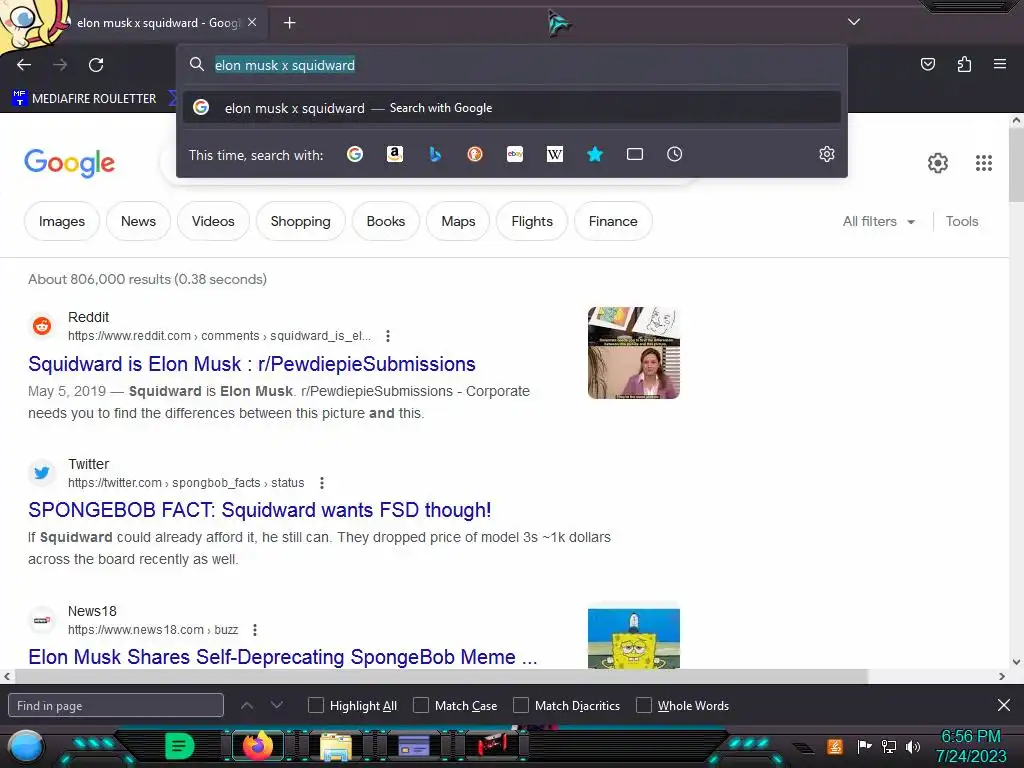Search this time with eBay icon

pyautogui.click(x=515, y=154)
